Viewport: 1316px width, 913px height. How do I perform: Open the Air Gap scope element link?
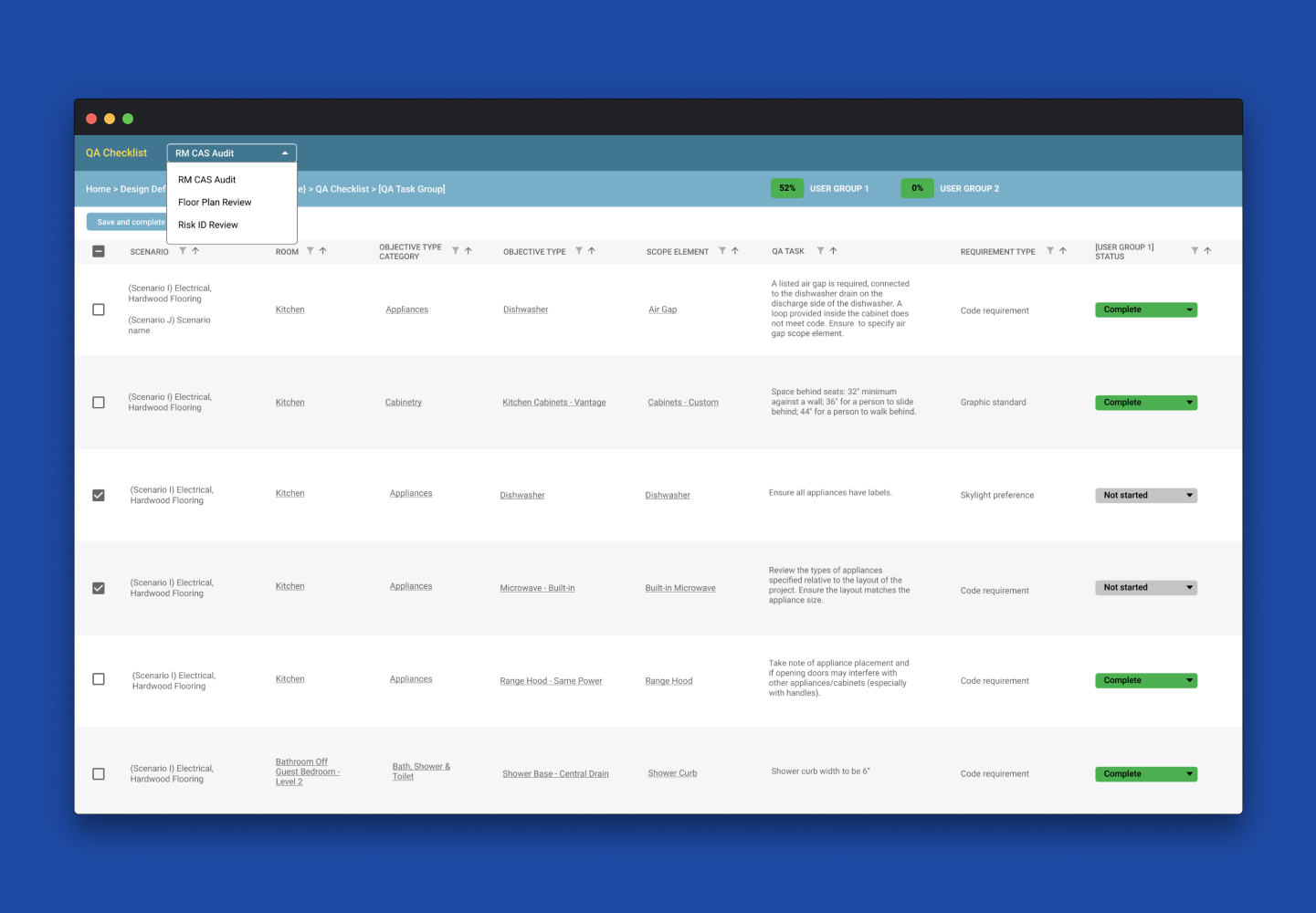click(663, 310)
